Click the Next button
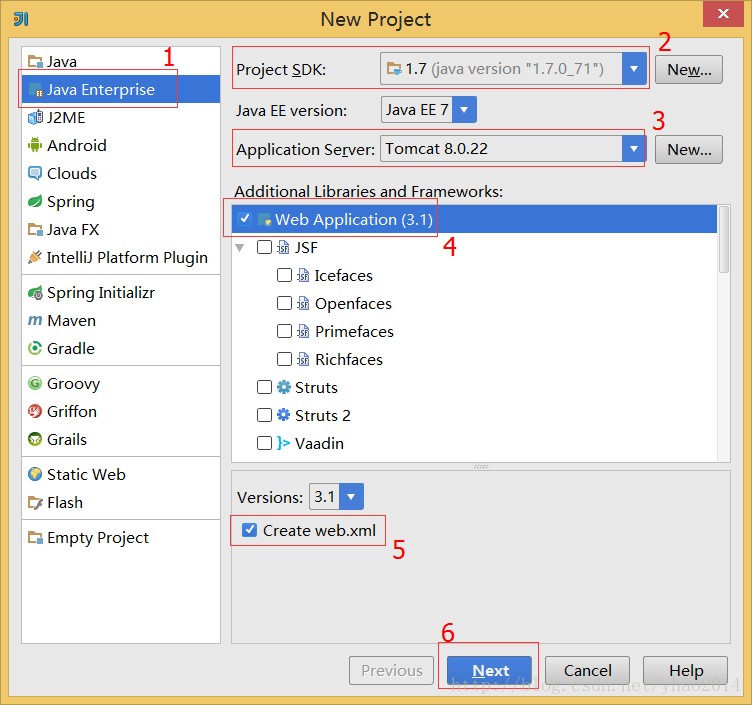The width and height of the screenshot is (752, 705). [489, 670]
